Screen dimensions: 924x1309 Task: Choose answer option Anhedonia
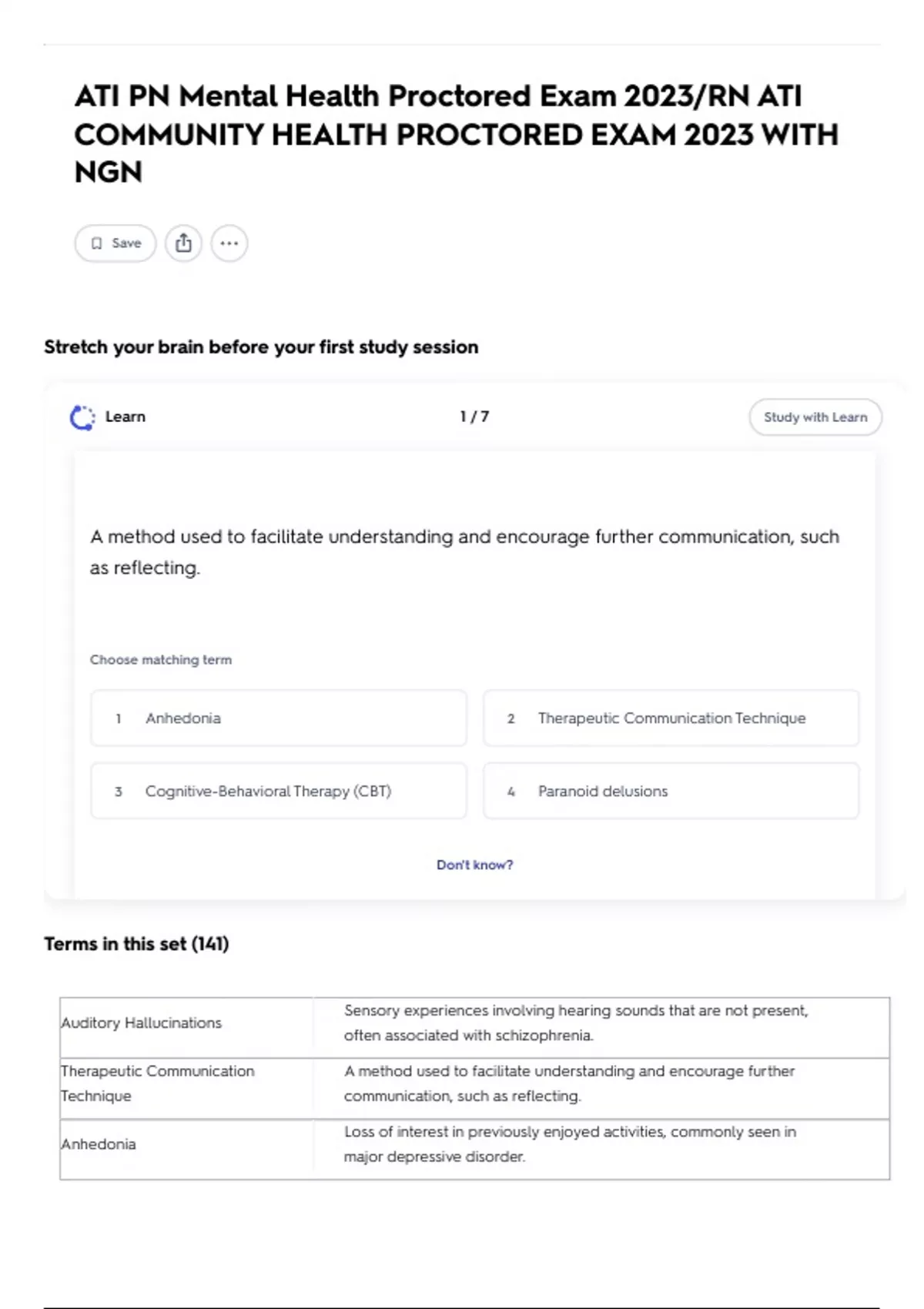pos(279,718)
